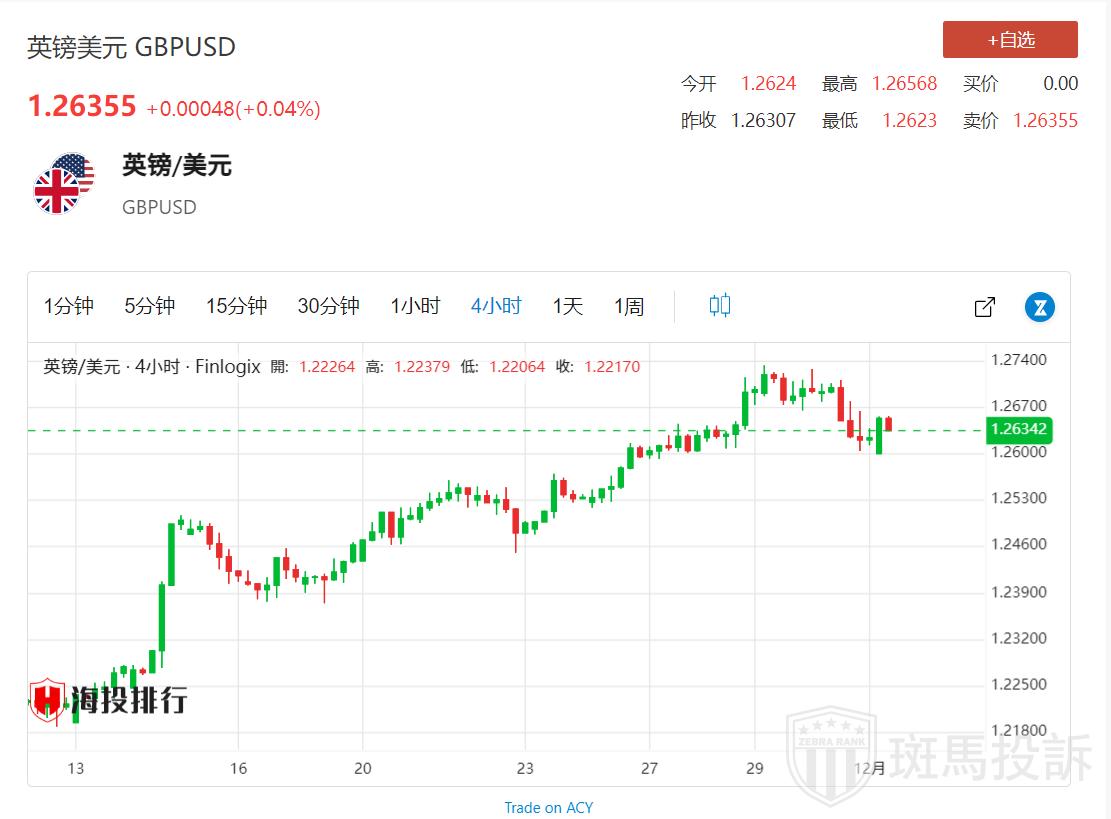Screen dimensions: 1111x819
Task: Click the 12月 date axis label
Action: tap(872, 768)
